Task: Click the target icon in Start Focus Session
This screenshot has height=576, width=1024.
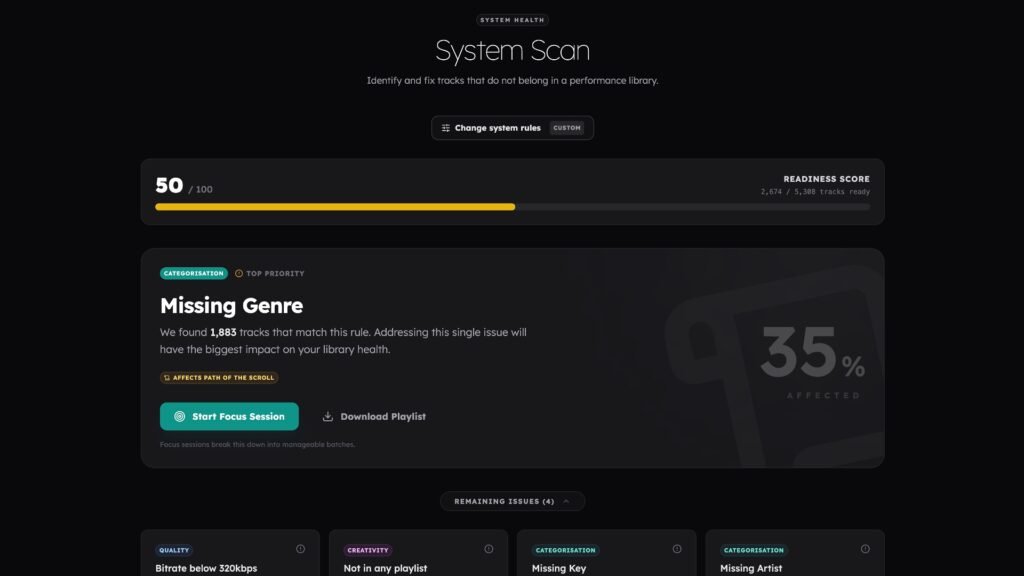Action: click(x=180, y=417)
